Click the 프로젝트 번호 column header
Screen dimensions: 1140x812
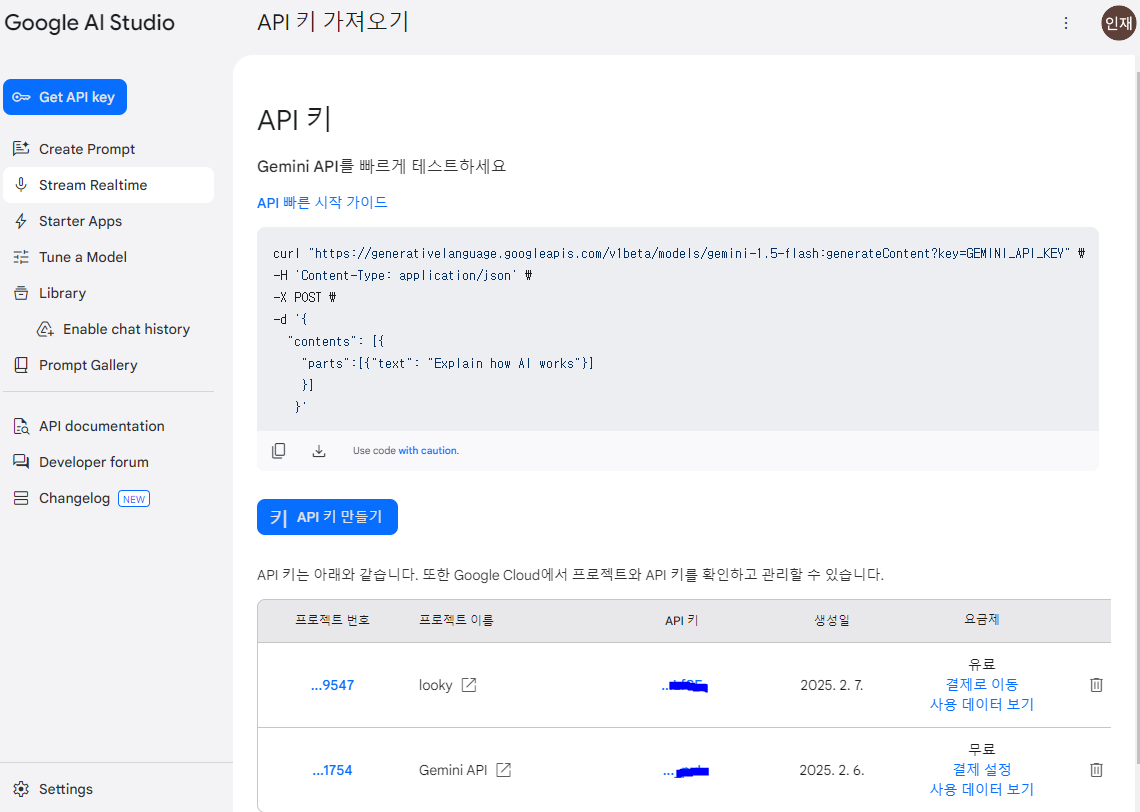[332, 620]
